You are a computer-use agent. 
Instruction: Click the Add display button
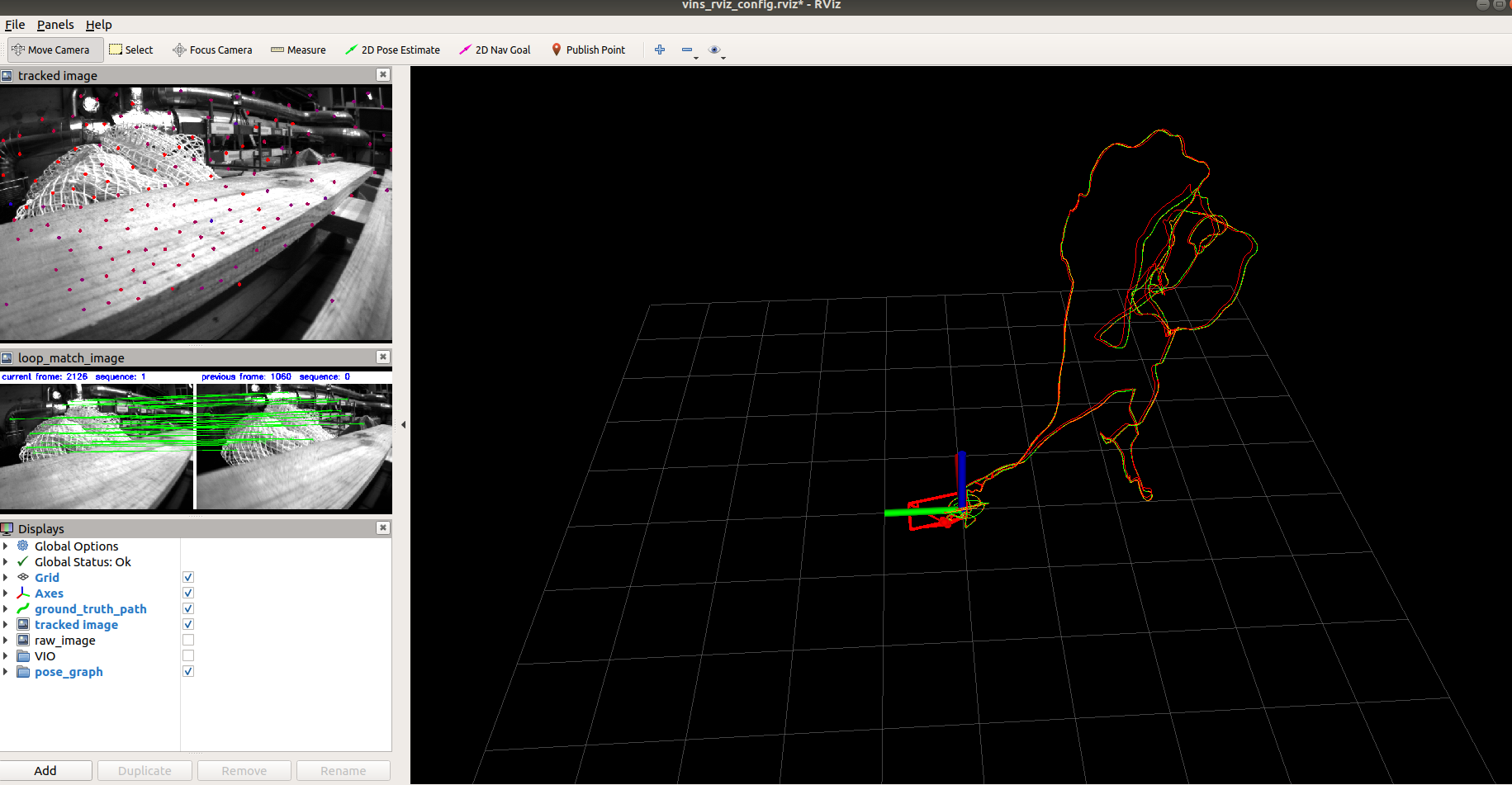[45, 770]
